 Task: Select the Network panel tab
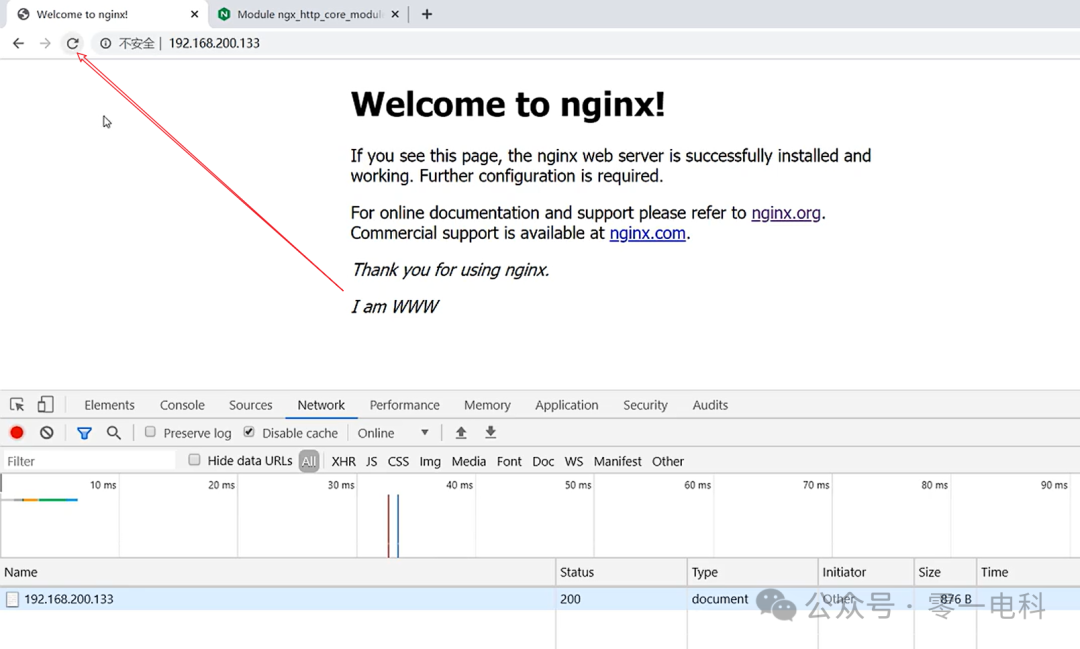321,405
